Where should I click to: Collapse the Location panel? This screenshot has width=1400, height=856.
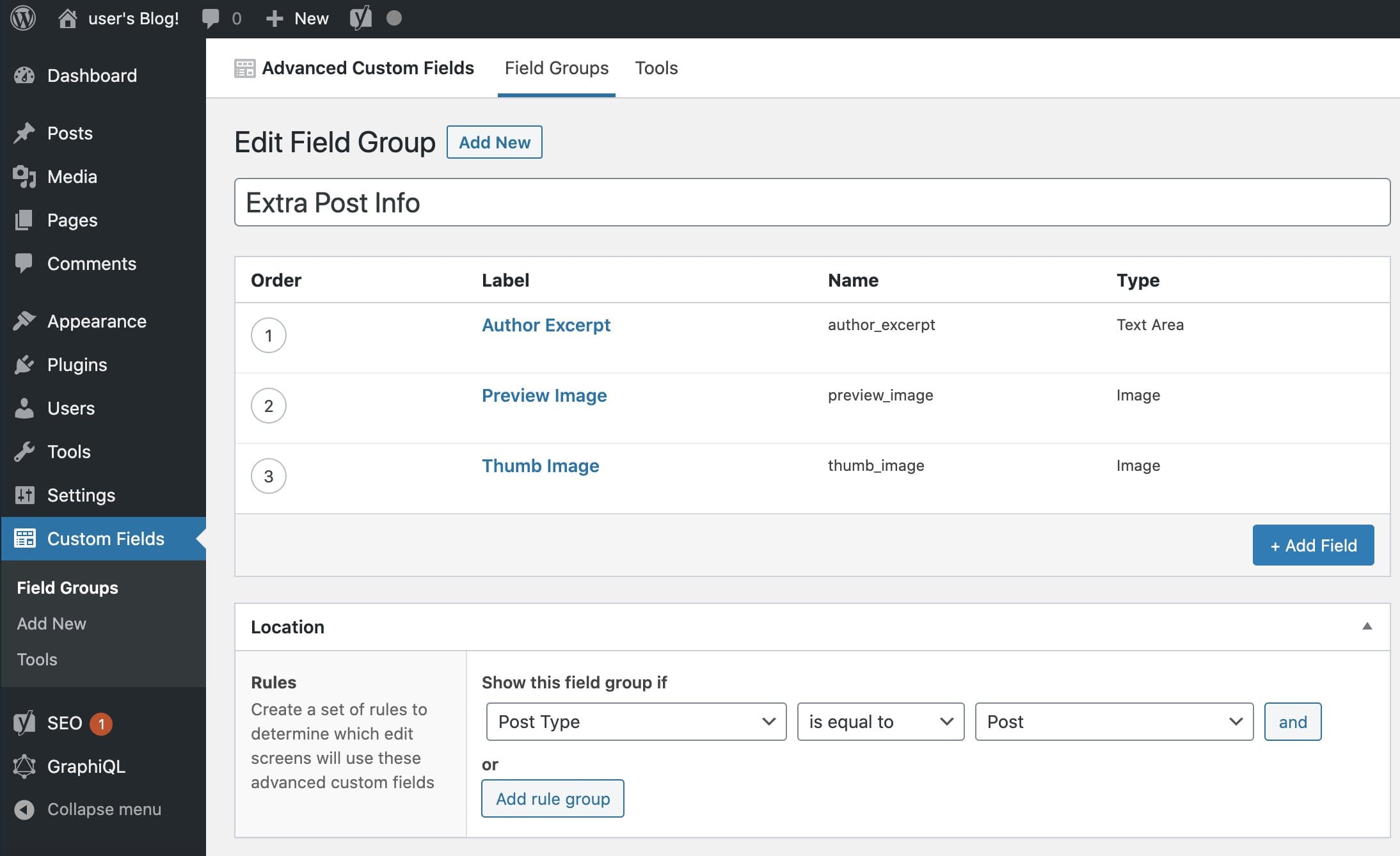pos(1366,626)
